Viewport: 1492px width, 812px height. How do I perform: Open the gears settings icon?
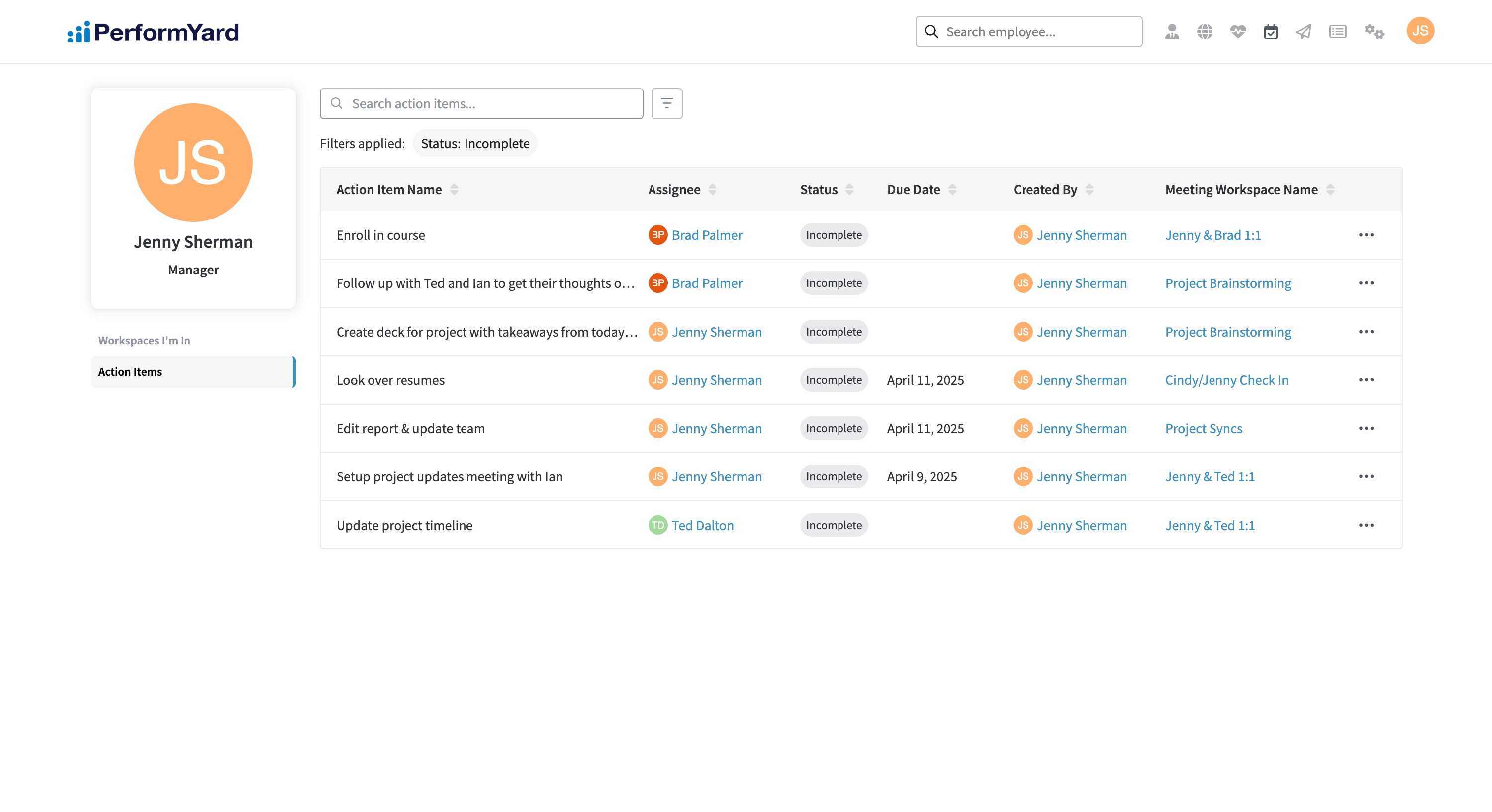click(1374, 31)
